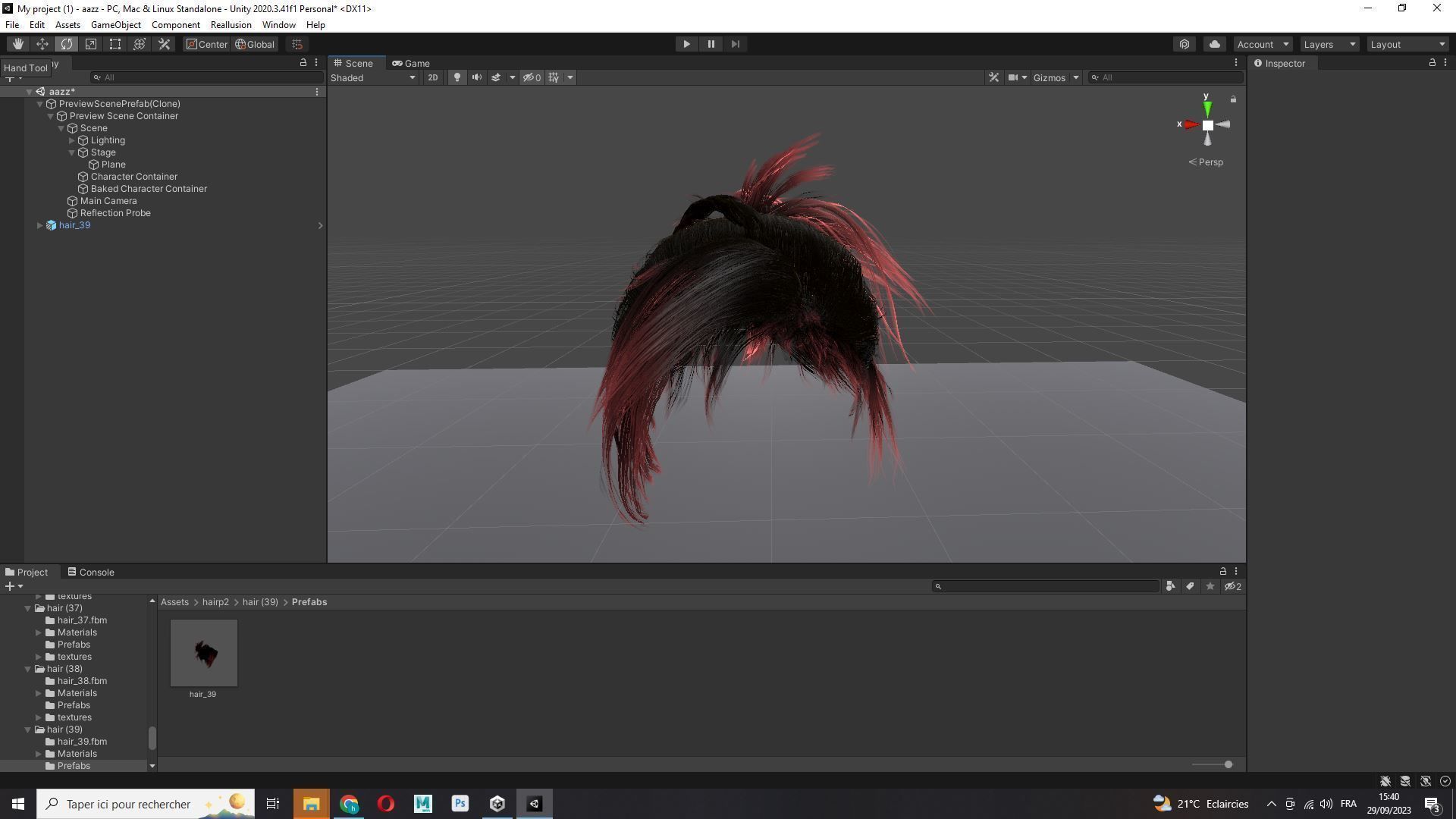Toggle scene lighting
Image resolution: width=1456 pixels, height=819 pixels.
point(457,77)
